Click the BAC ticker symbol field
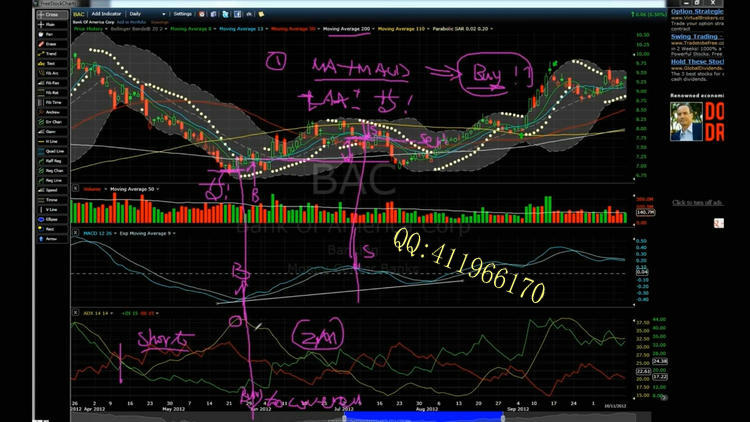Viewport: 750px width, 422px height. (x=79, y=14)
